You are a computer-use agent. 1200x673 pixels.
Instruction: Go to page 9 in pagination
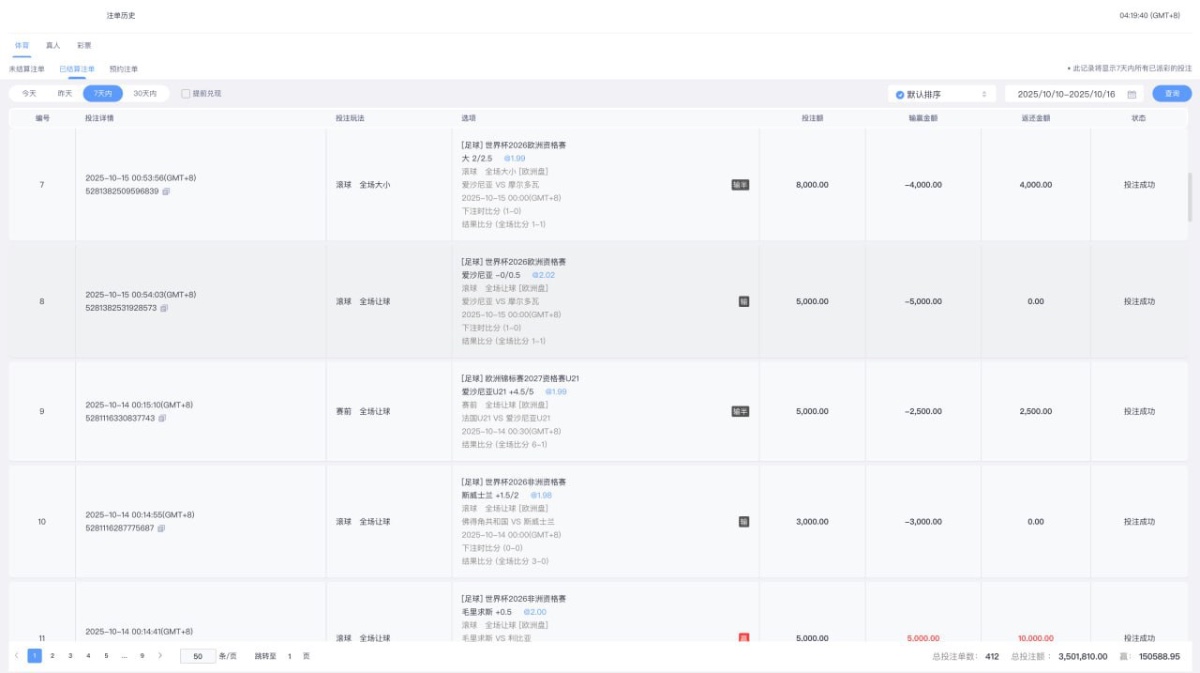coord(142,656)
